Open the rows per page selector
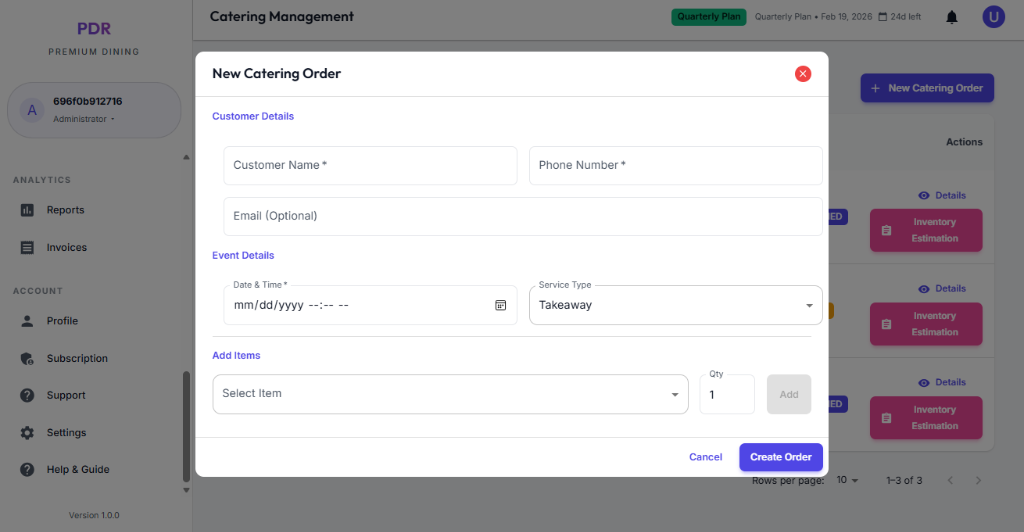Image resolution: width=1024 pixels, height=532 pixels. pyautogui.click(x=847, y=481)
